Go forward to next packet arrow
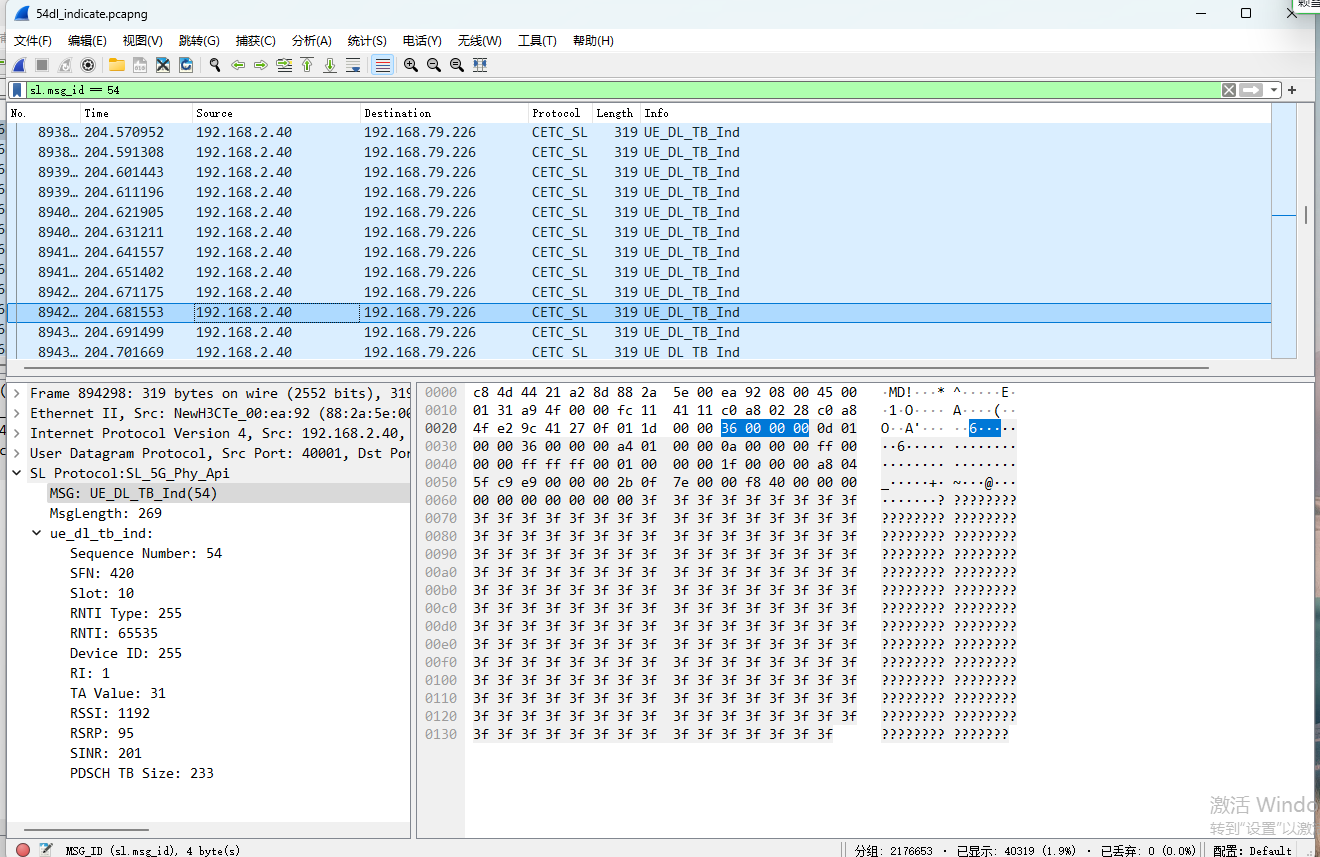Screen dimensions: 1320x857 point(261,65)
